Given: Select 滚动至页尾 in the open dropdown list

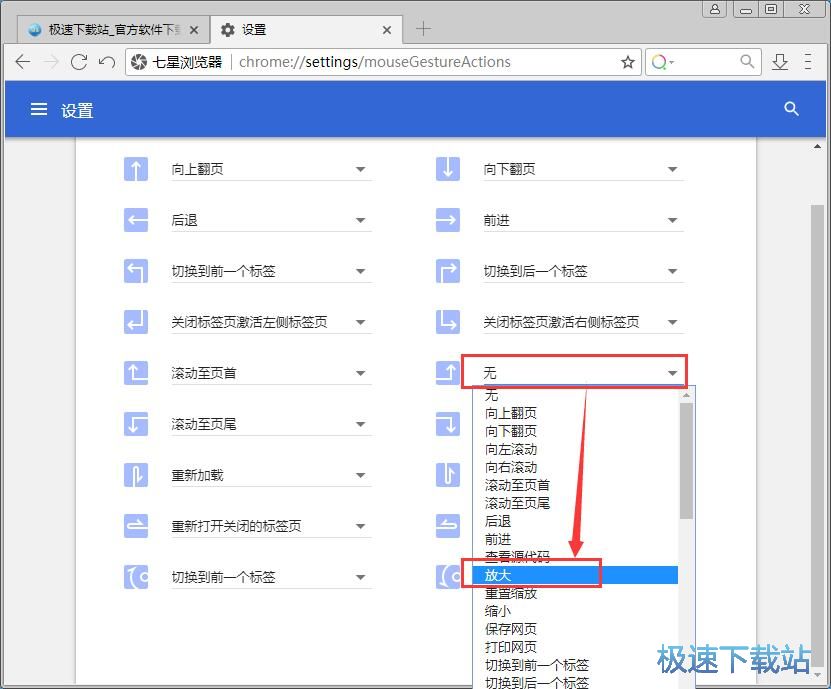Looking at the screenshot, I should coord(576,504).
